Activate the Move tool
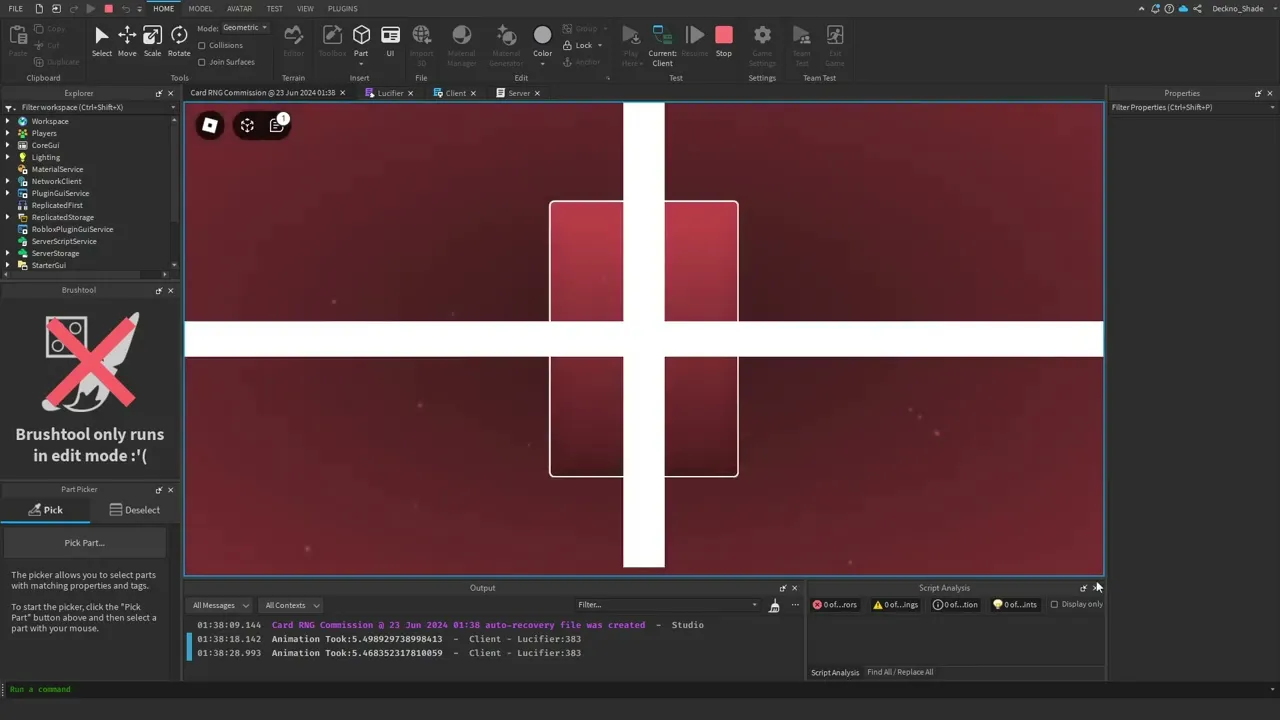 [x=127, y=41]
